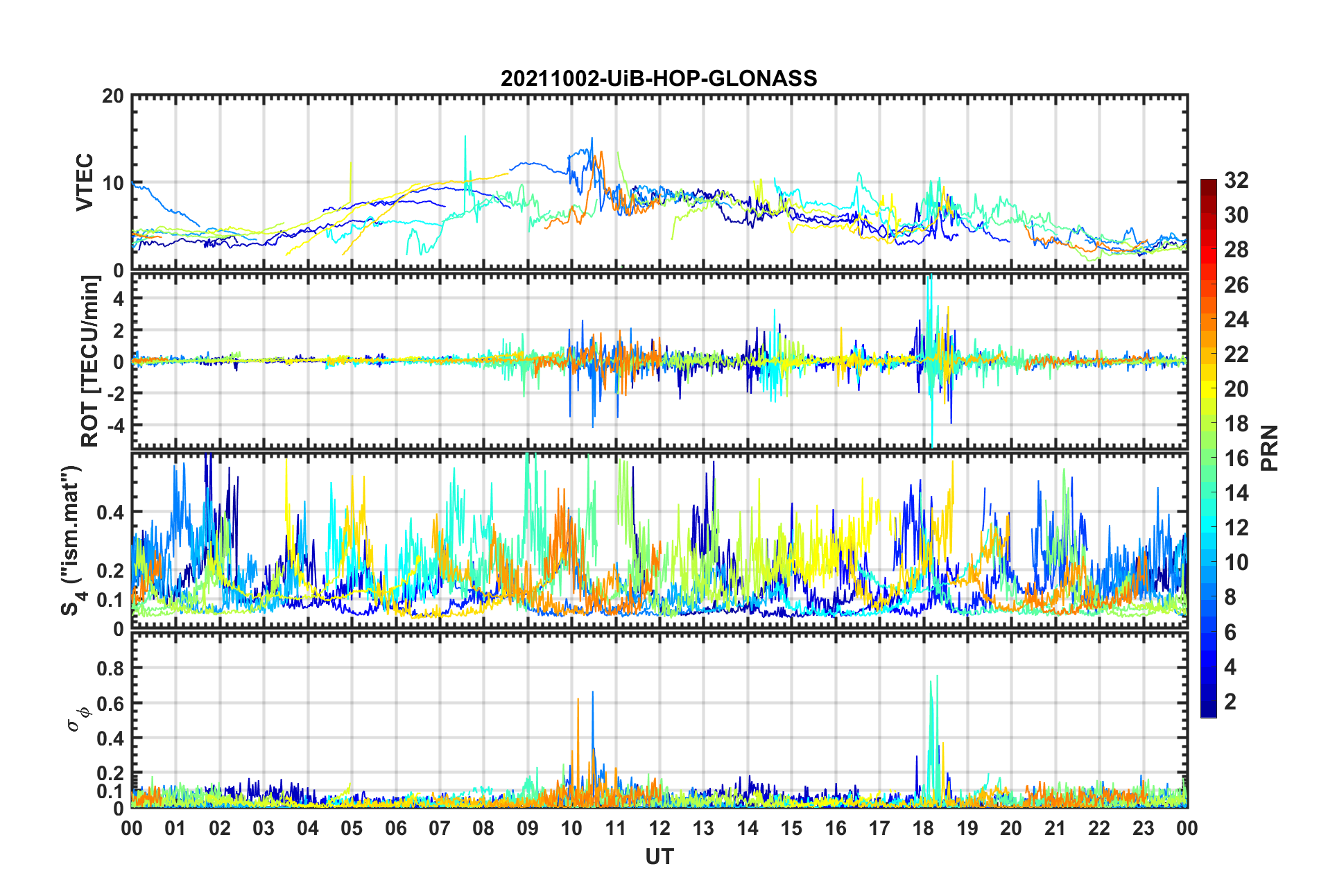Click x-axis tick label 12

click(x=659, y=828)
